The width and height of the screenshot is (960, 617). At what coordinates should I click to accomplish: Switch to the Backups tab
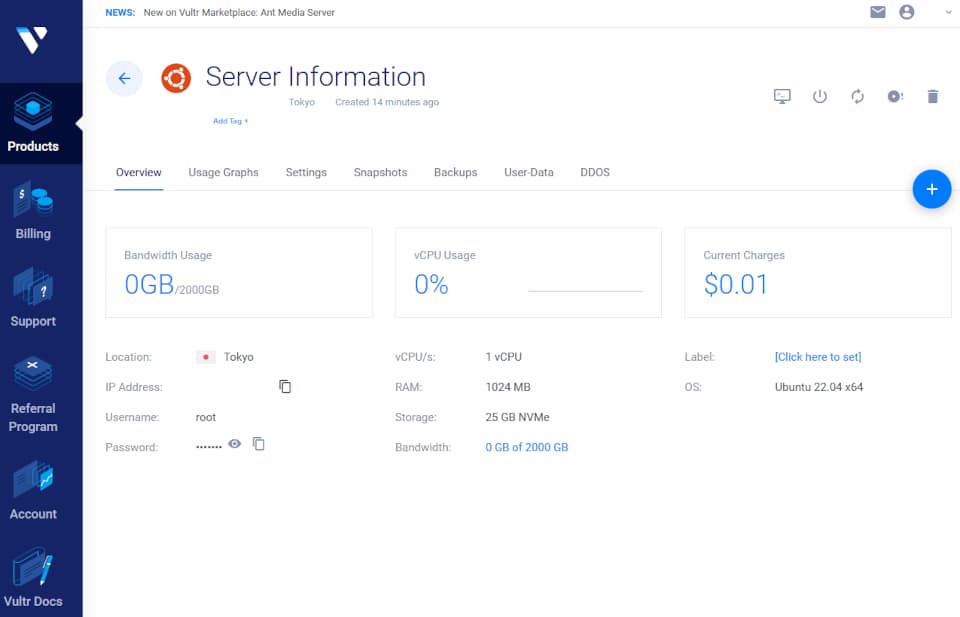[456, 173]
